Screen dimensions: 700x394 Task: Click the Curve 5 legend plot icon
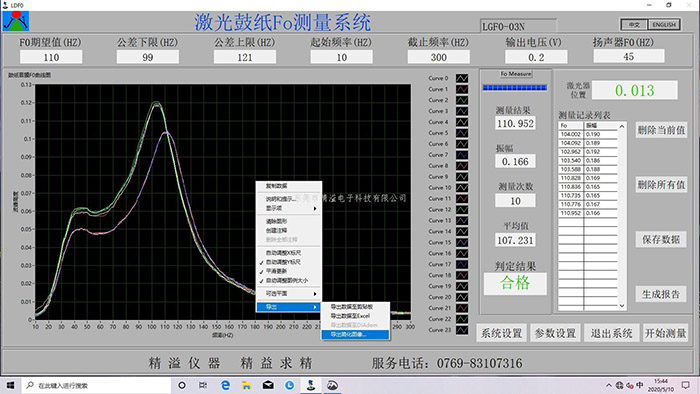pos(462,133)
